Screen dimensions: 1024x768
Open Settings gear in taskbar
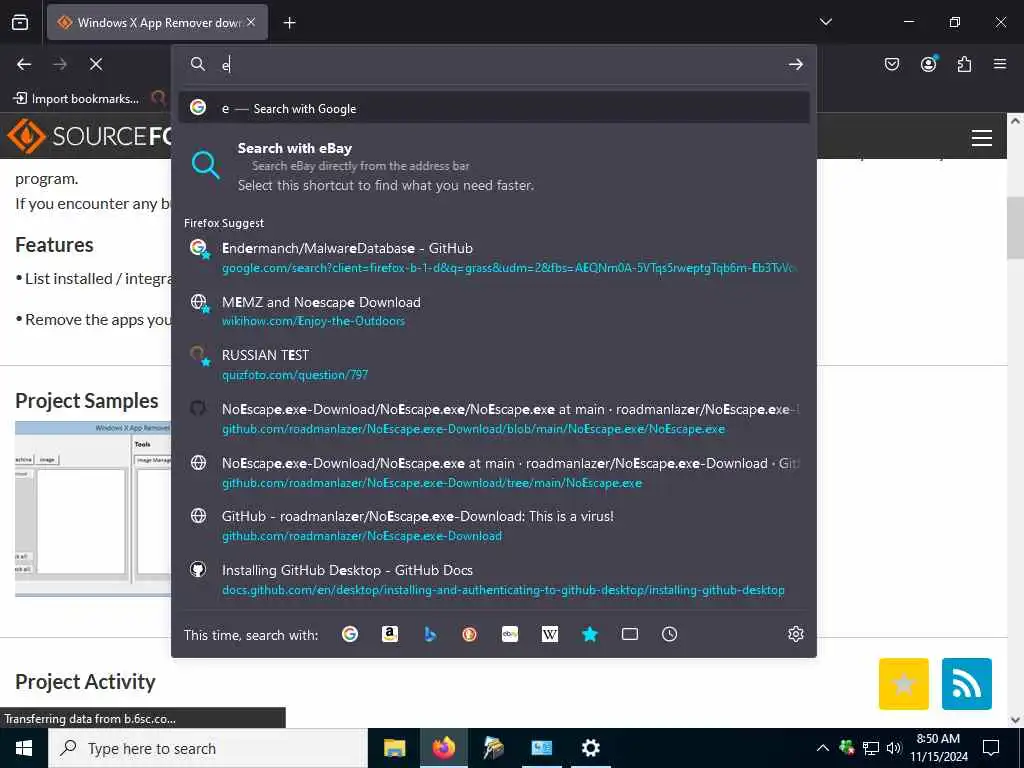(x=590, y=748)
